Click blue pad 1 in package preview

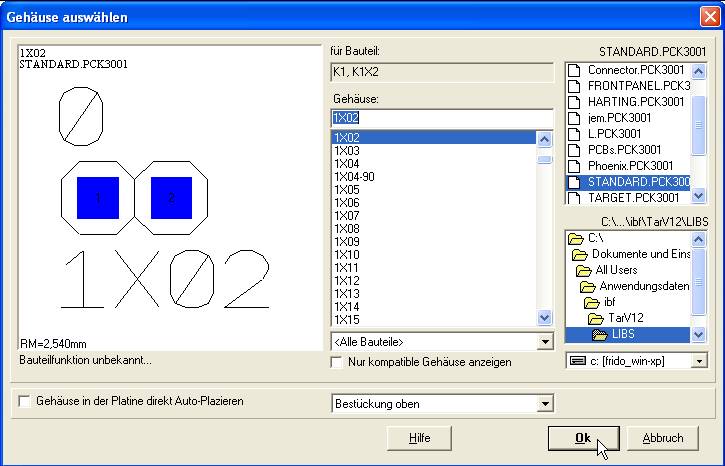click(98, 199)
